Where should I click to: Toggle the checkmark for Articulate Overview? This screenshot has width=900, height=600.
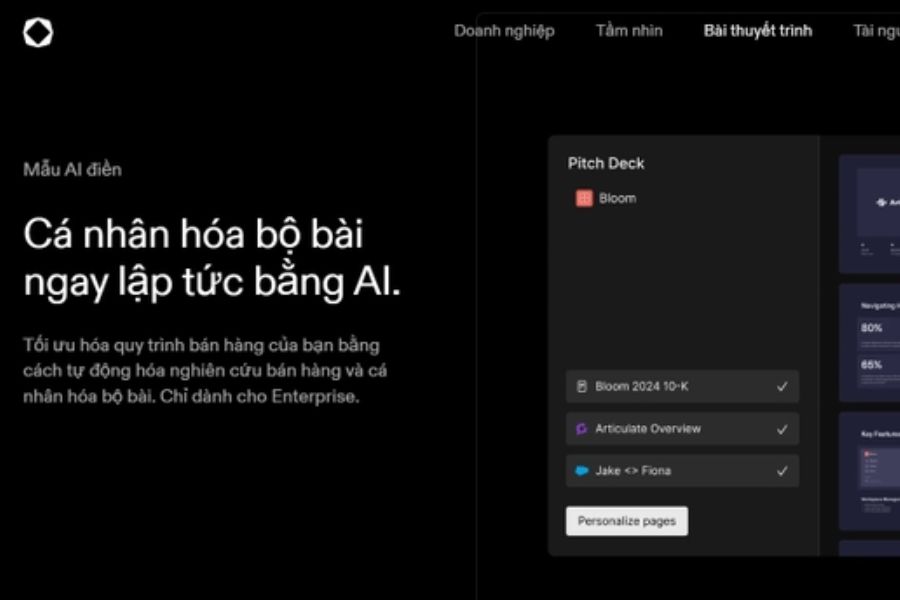tap(782, 429)
